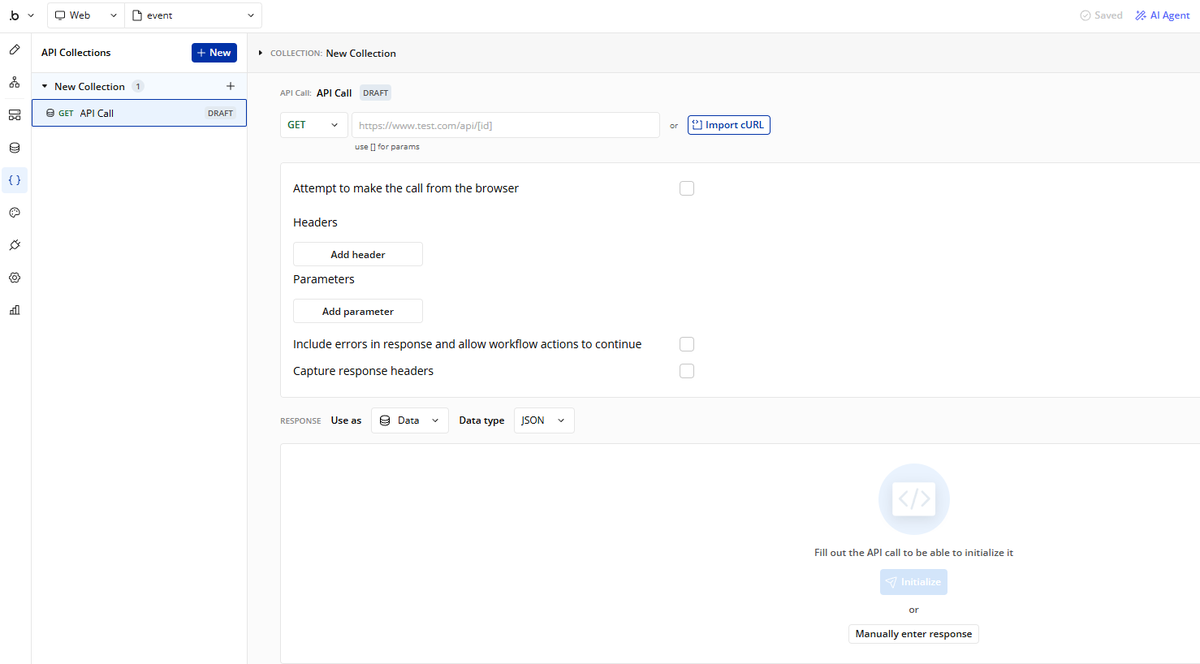Click the New Collection title in header
This screenshot has height=664, width=1200.
coord(361,53)
